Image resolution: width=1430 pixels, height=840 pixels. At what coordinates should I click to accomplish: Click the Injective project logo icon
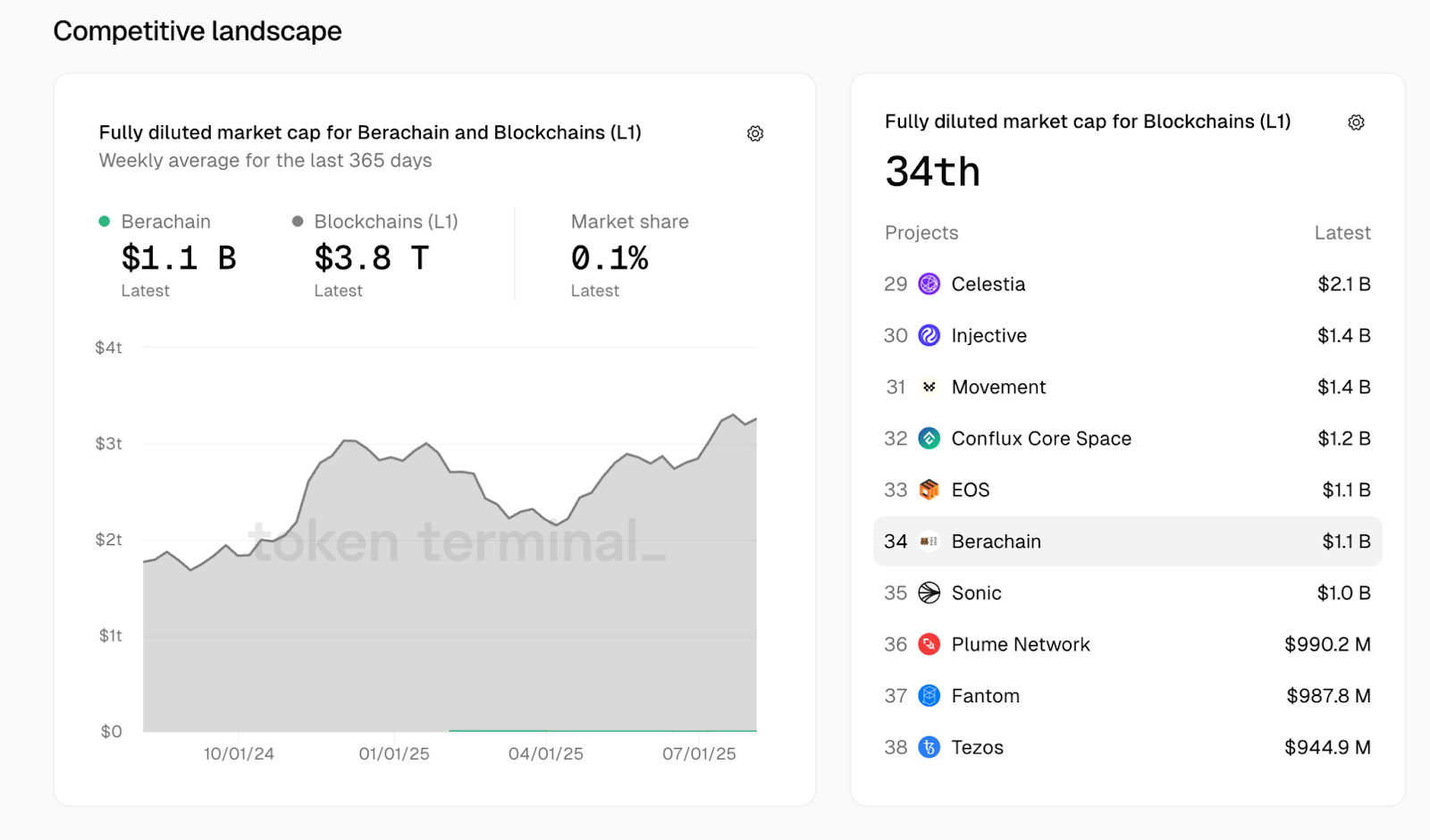(929, 336)
